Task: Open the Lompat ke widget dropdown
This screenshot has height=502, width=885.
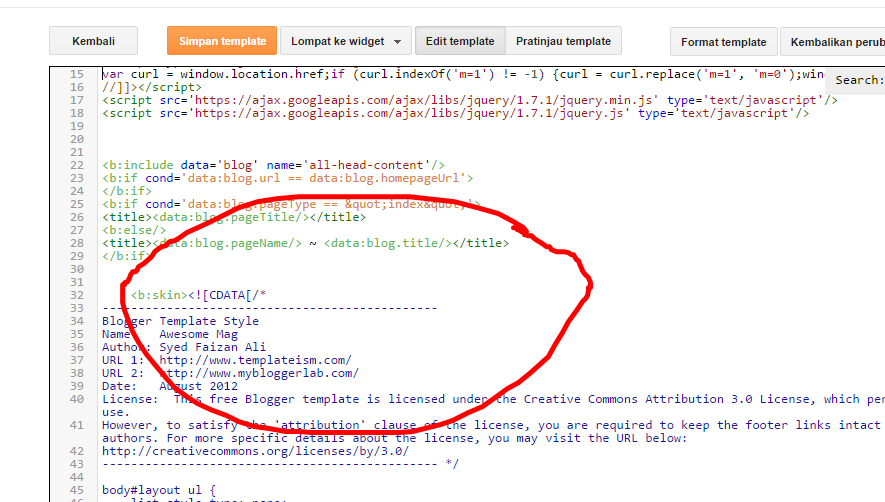Action: click(x=346, y=41)
